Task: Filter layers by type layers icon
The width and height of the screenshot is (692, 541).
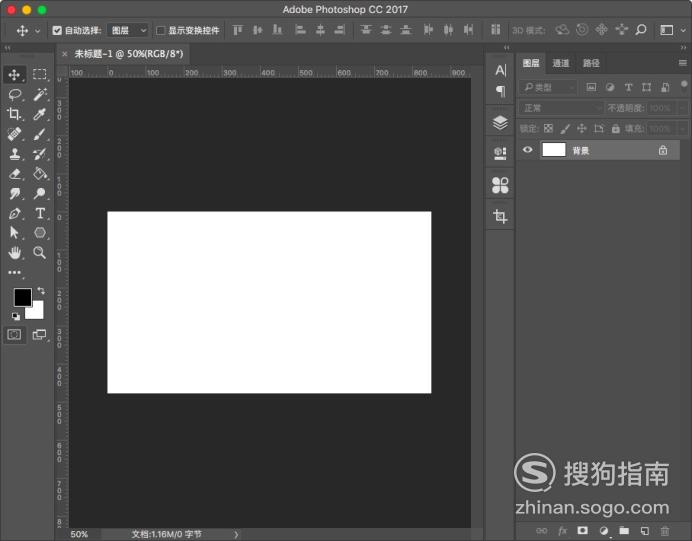Action: [x=628, y=87]
